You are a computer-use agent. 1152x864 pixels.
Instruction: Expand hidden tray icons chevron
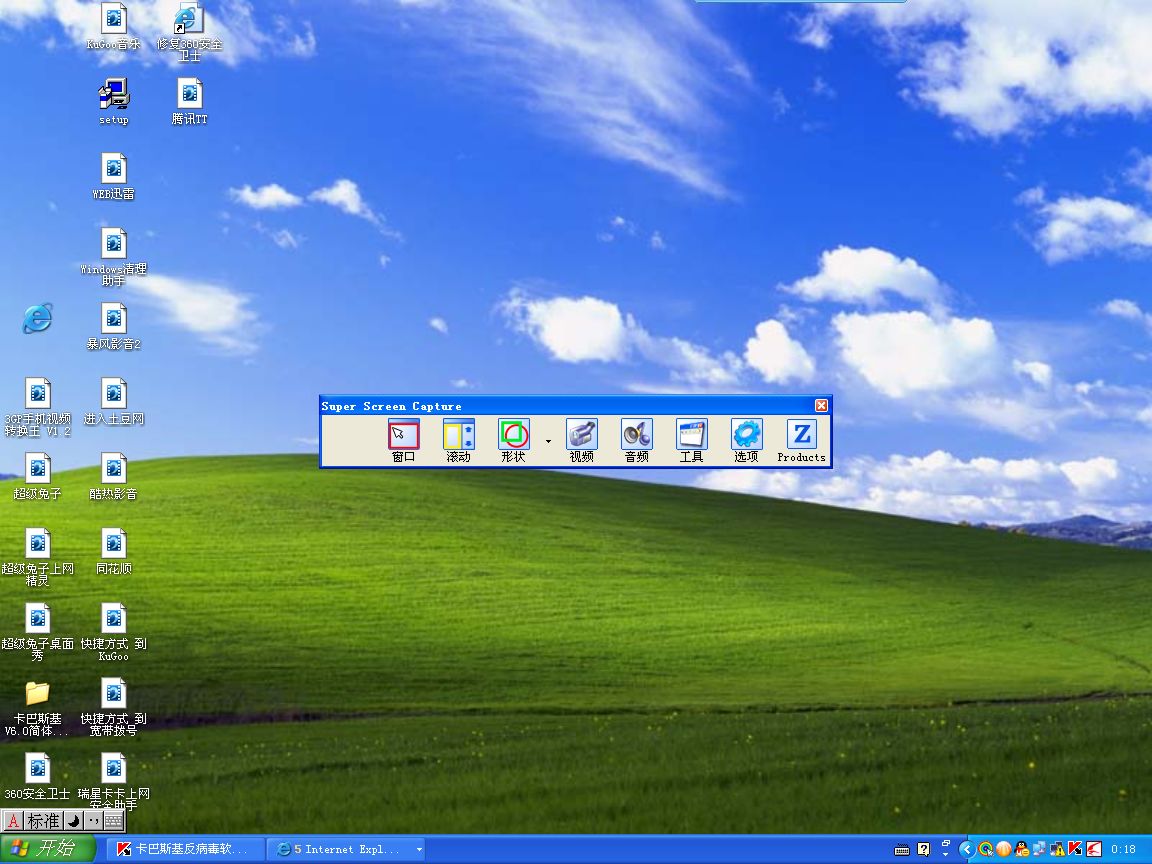click(967, 849)
